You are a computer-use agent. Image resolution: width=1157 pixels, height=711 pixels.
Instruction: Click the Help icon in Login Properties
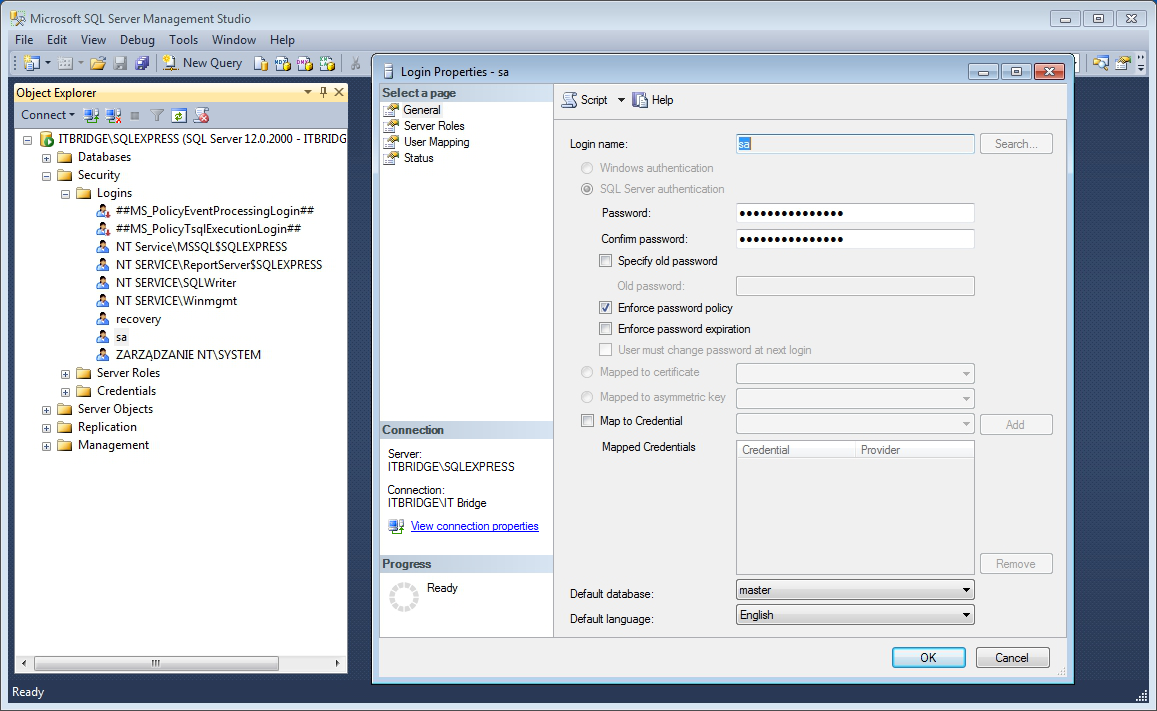tap(640, 100)
